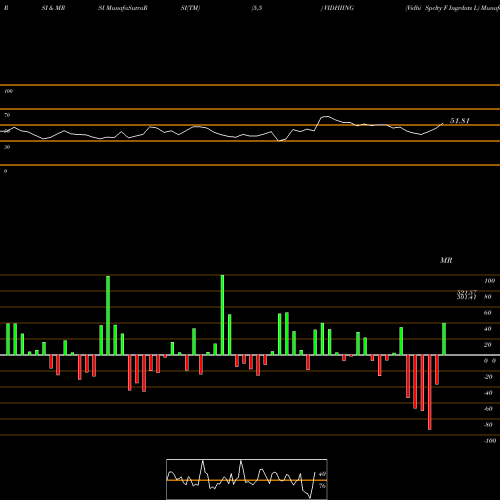Image resolution: width=500 pixels, height=500 pixels.
Task: Click the MR axis label 80
Action: click(488, 297)
